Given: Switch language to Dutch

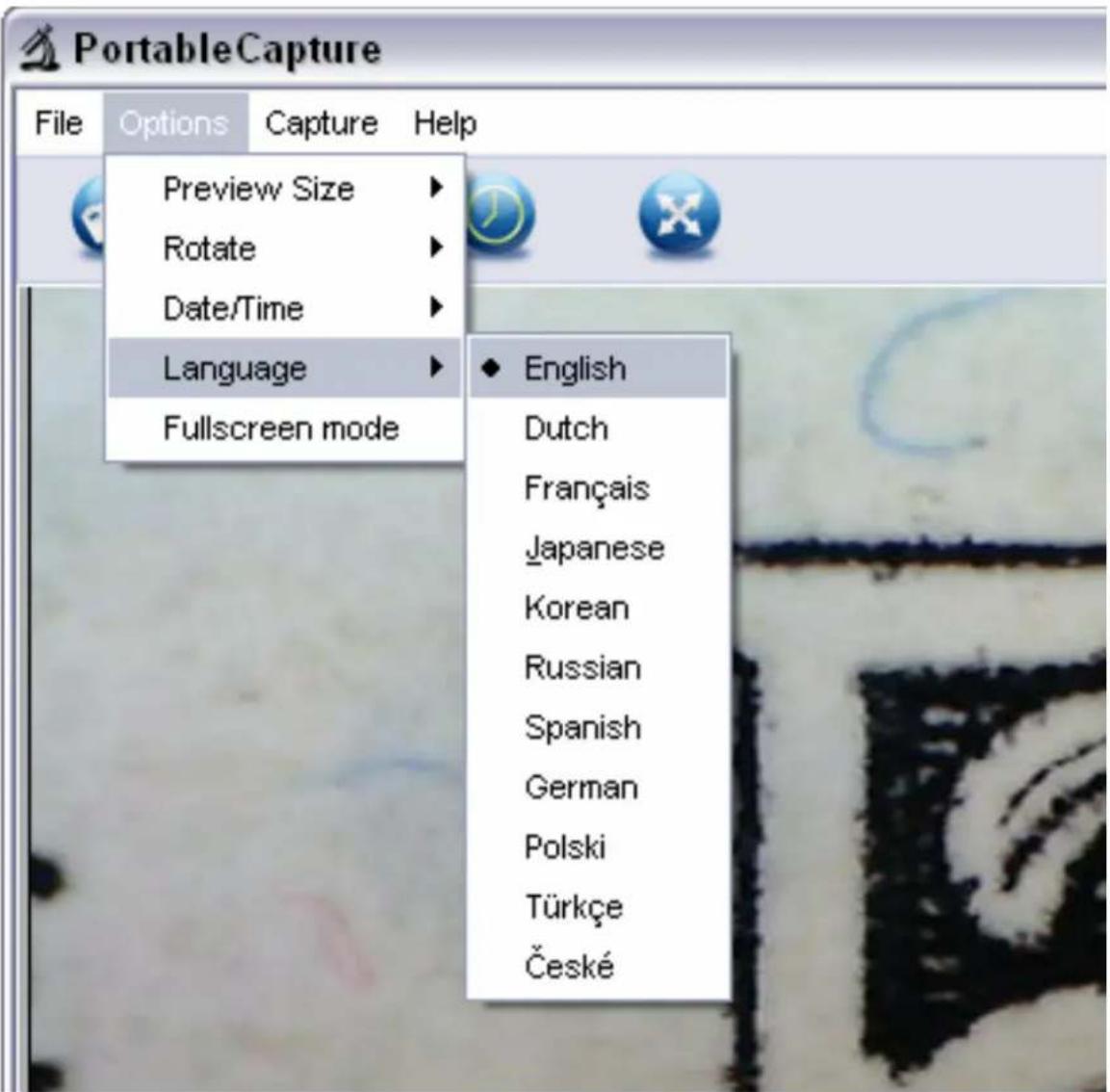Looking at the screenshot, I should click(x=599, y=428).
